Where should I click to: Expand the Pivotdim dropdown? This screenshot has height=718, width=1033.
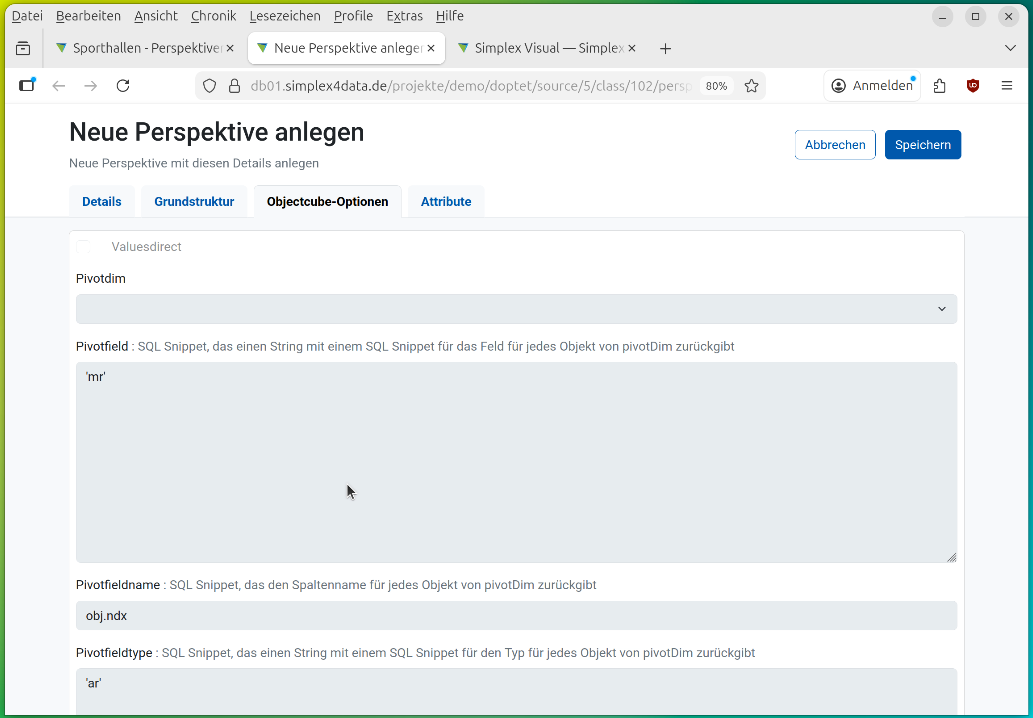click(516, 309)
